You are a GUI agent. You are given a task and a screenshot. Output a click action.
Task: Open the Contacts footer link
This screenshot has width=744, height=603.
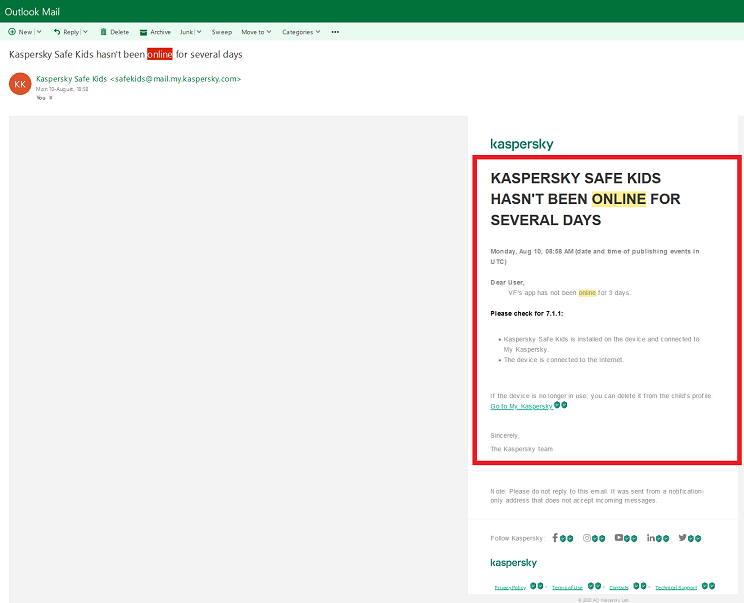pos(619,587)
